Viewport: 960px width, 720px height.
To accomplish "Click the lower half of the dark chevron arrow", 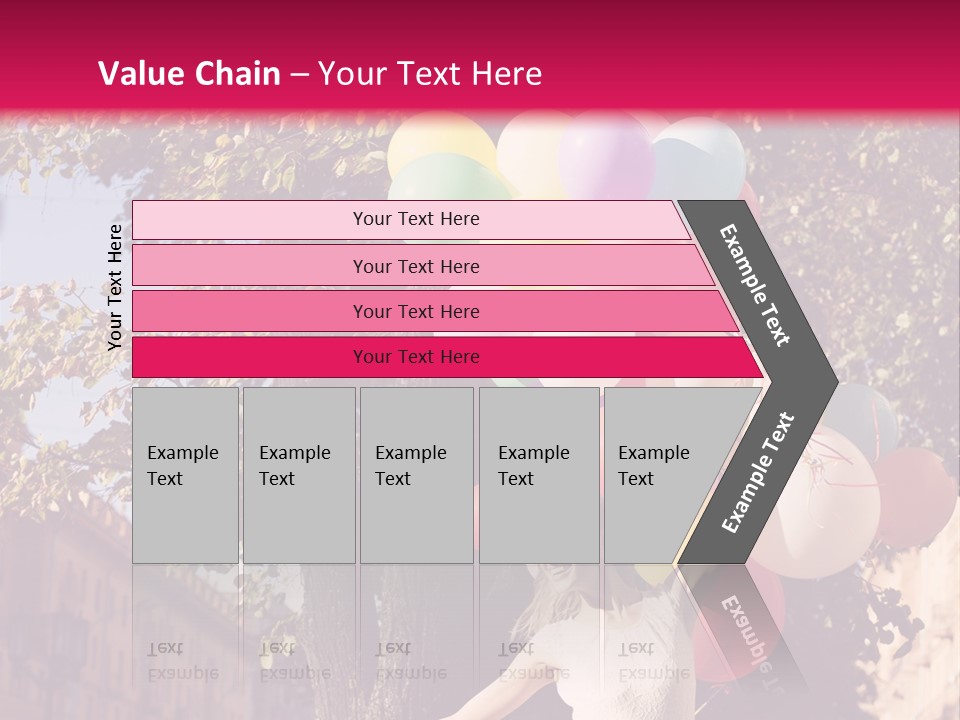I will pos(757,475).
